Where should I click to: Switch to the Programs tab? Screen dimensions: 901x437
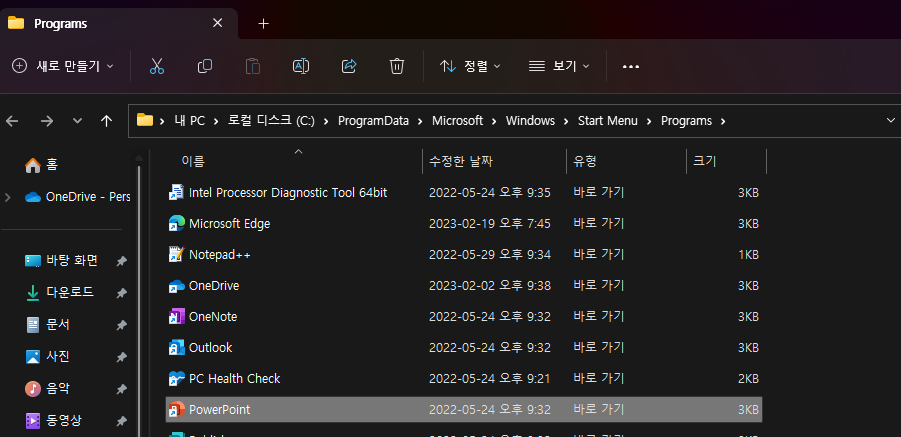click(119, 24)
